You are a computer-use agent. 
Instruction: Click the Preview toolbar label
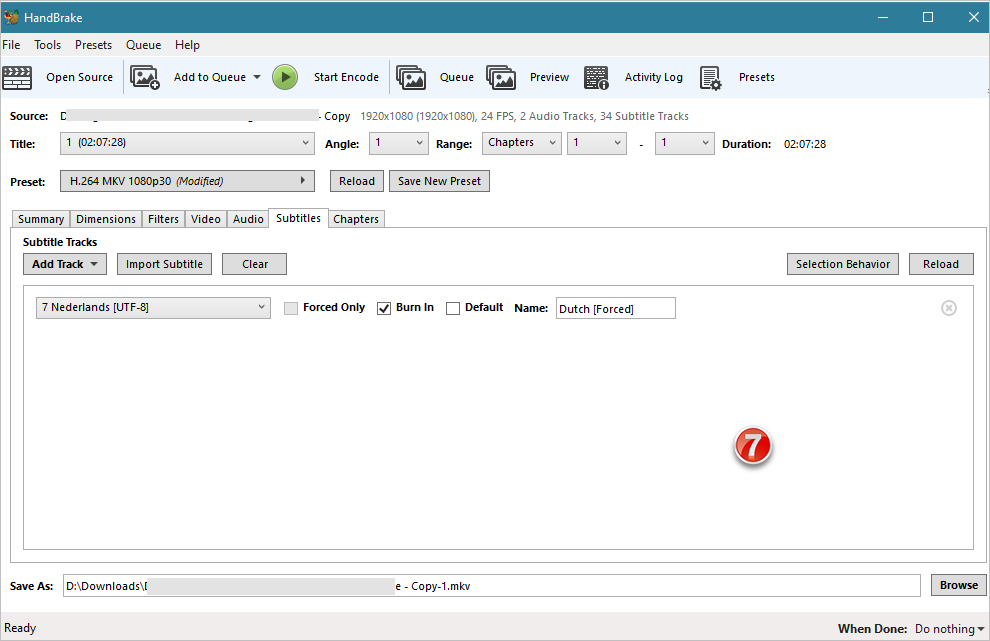(x=549, y=77)
